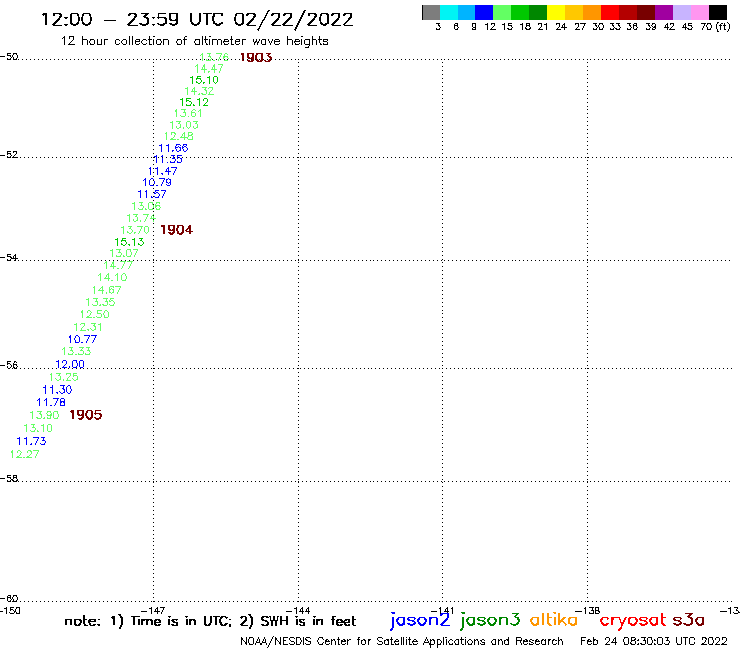This screenshot has width=740, height=650.
Task: Select the 11.78 wave height
Action: (x=51, y=402)
